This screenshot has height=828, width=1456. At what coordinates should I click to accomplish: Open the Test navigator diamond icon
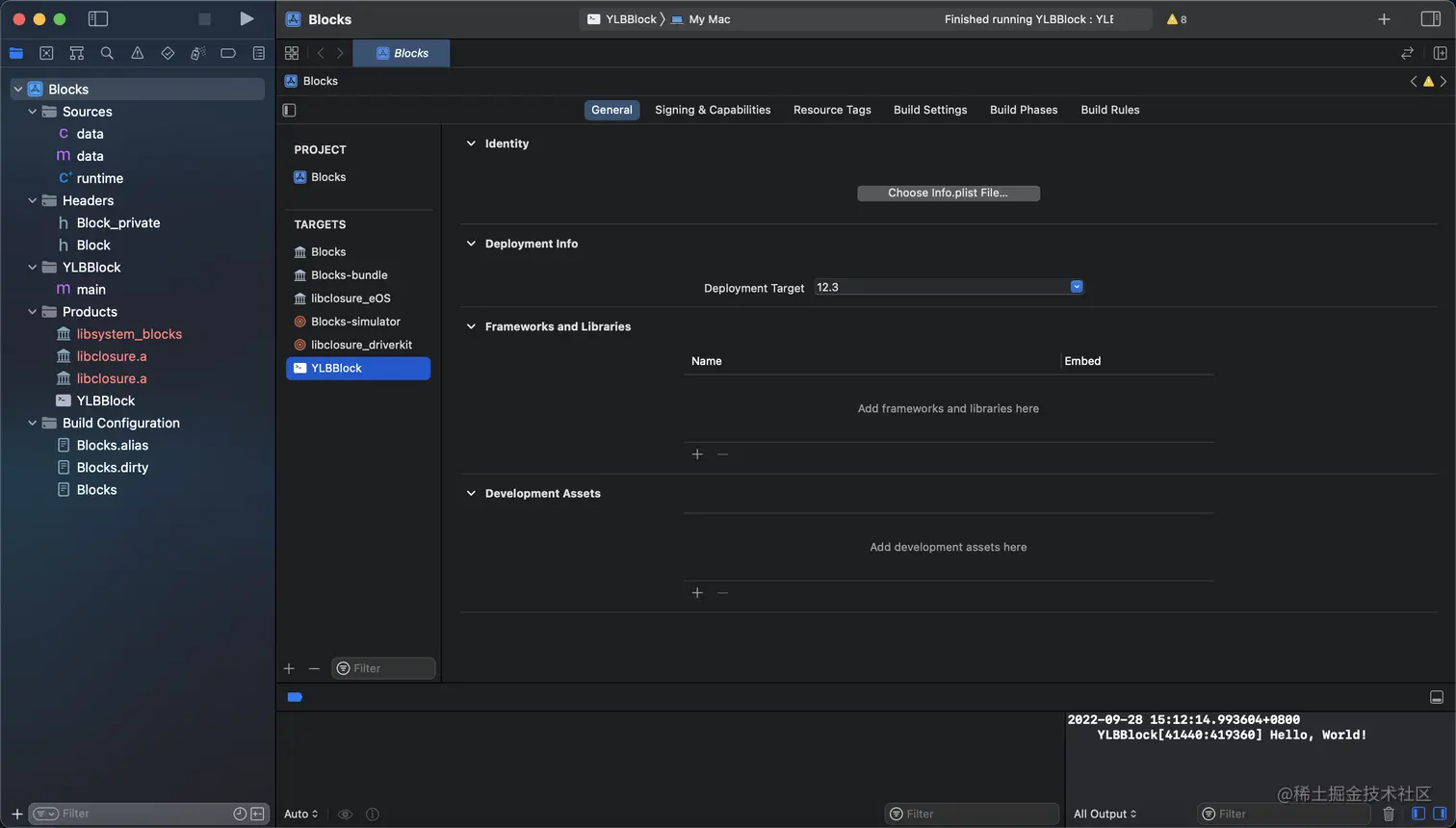click(x=168, y=53)
